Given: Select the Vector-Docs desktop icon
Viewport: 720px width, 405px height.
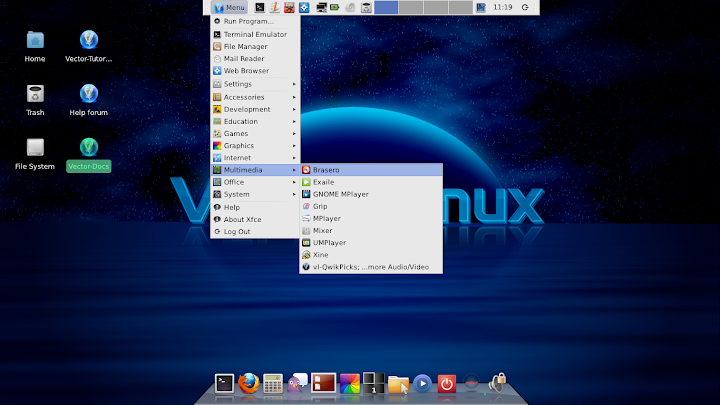Looking at the screenshot, I should tap(89, 154).
